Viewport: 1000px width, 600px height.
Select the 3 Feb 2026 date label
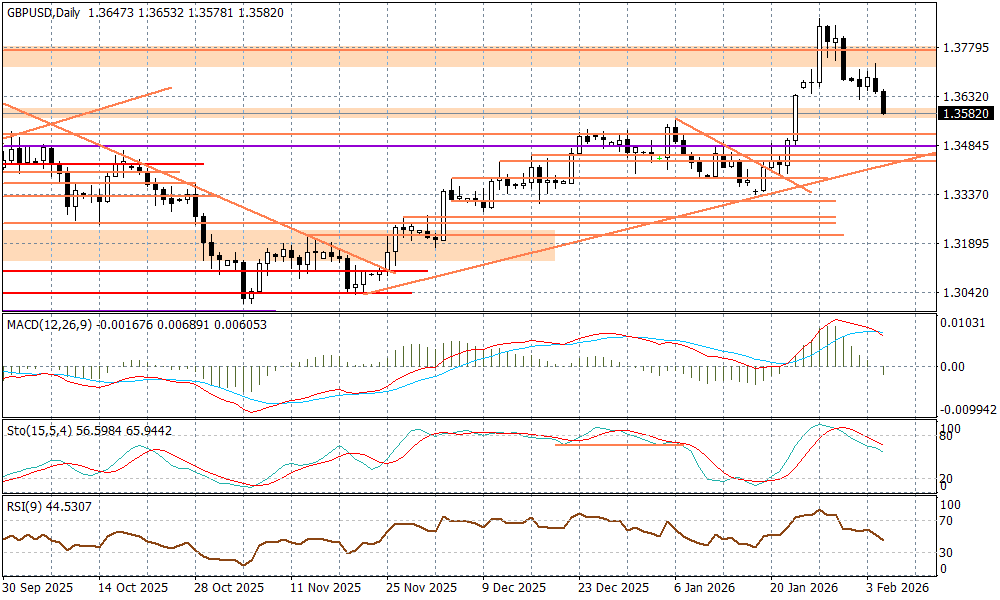[898, 589]
